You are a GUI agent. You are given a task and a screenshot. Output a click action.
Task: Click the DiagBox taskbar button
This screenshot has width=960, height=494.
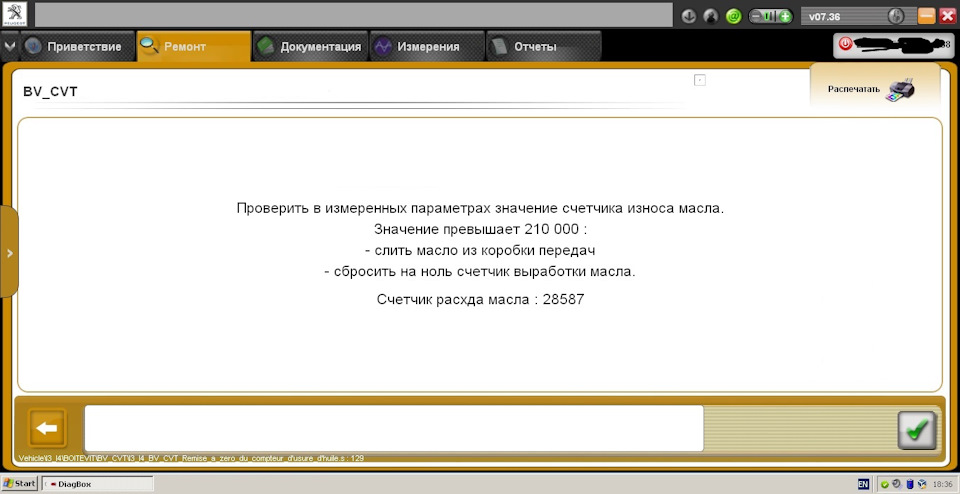[97, 484]
